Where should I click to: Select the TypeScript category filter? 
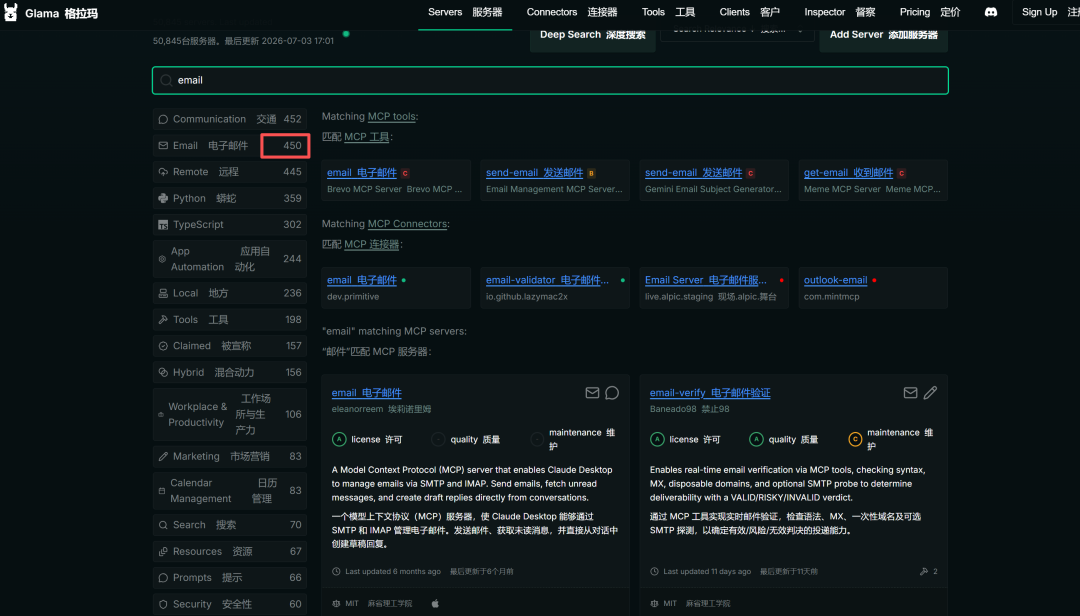point(230,225)
